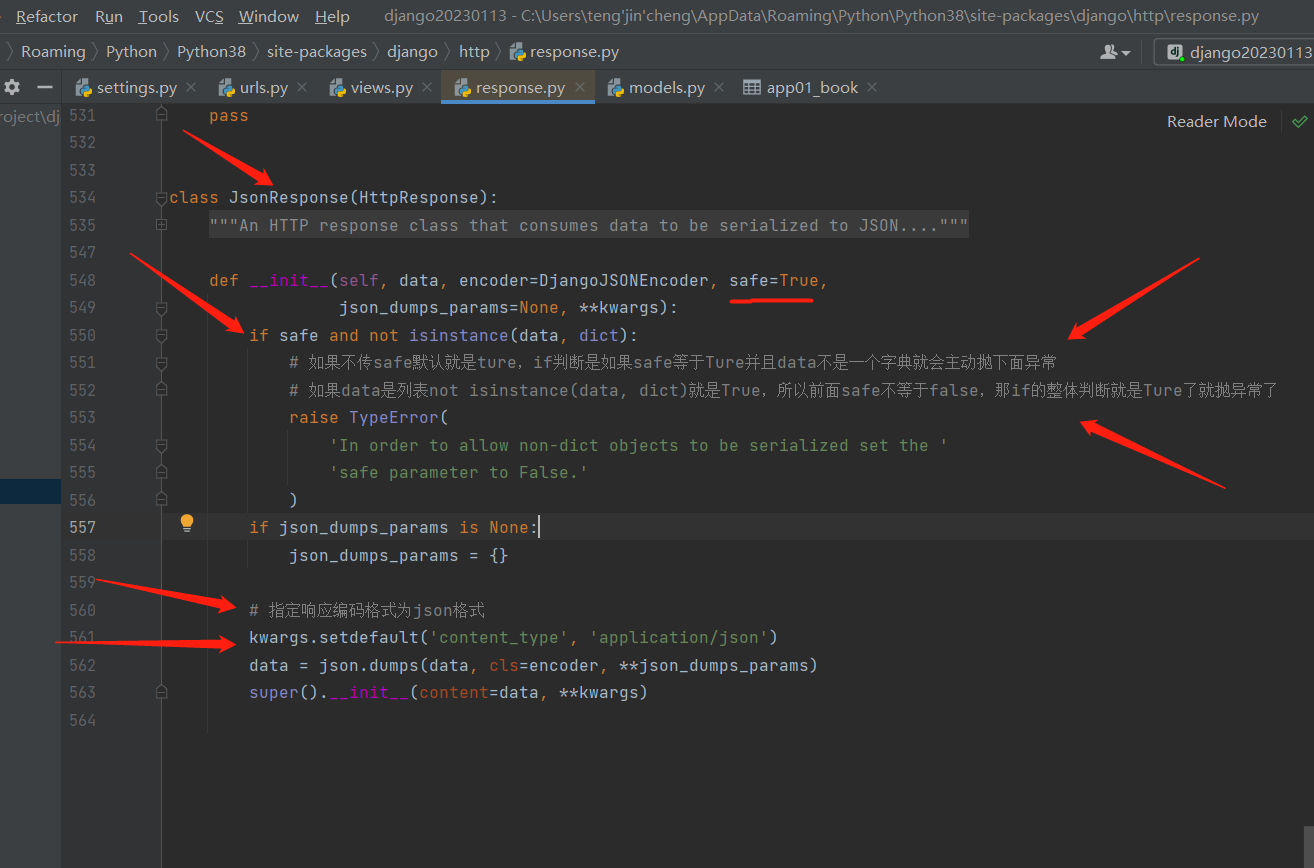
Task: Click the 'safe parameter to False.' string
Action: point(459,473)
